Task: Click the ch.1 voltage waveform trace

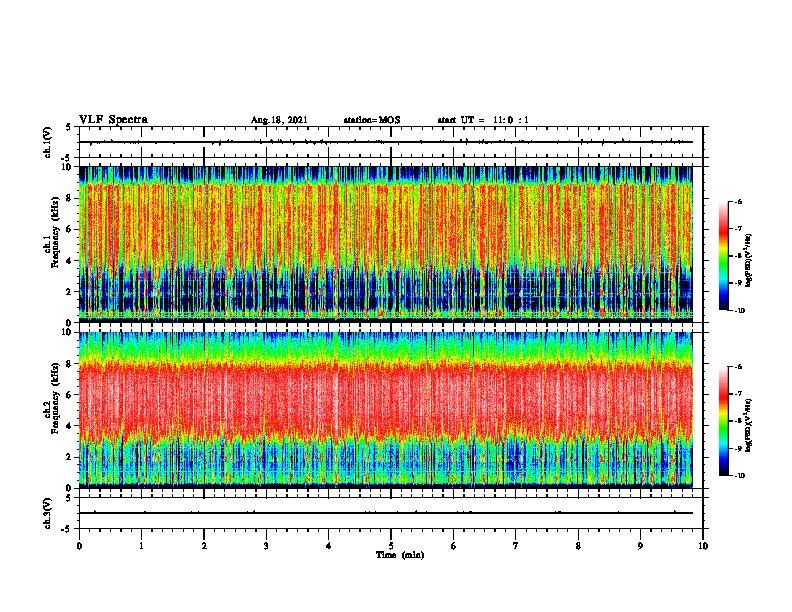Action: coord(386,142)
